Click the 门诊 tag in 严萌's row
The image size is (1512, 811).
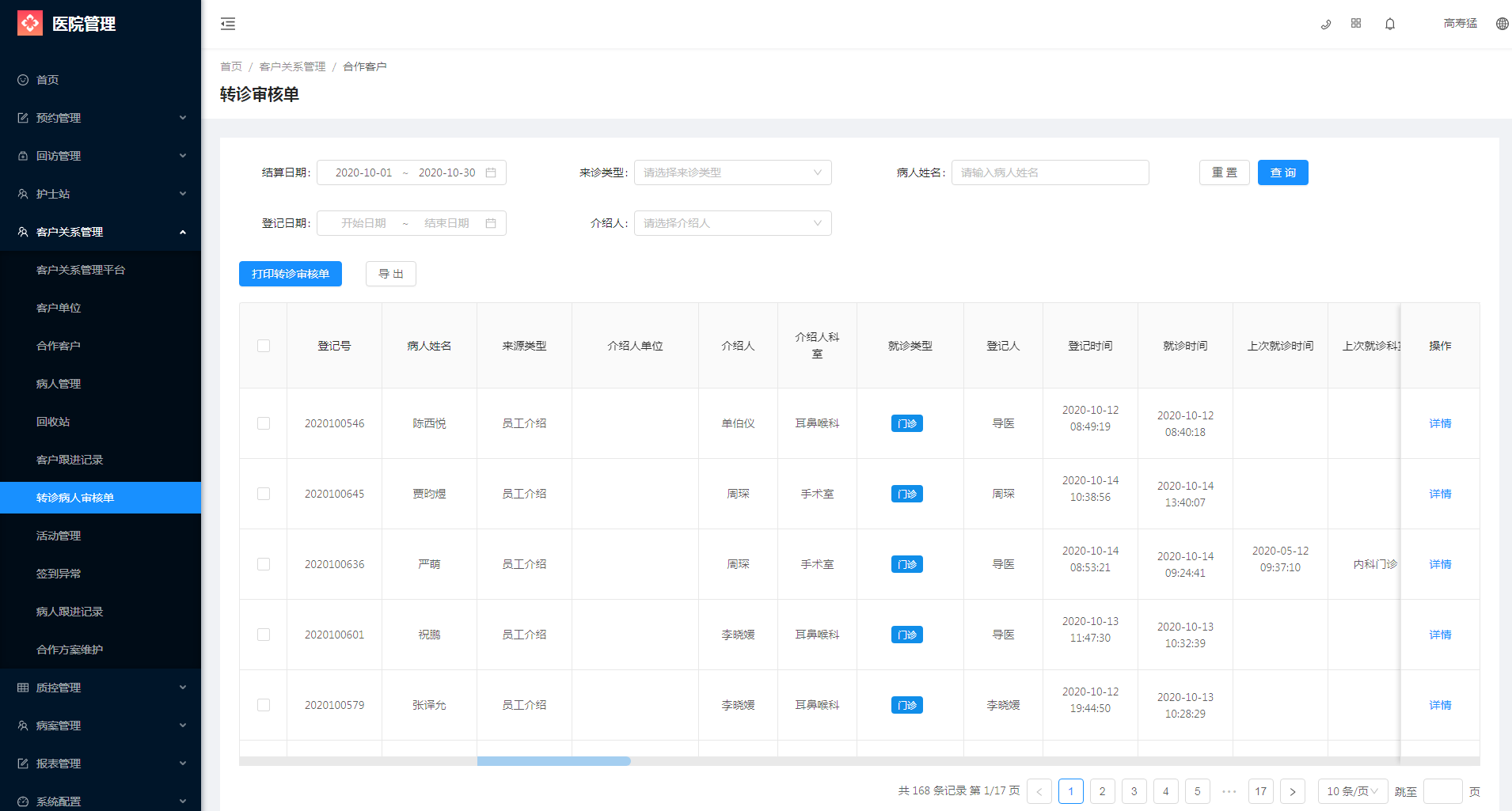907,564
